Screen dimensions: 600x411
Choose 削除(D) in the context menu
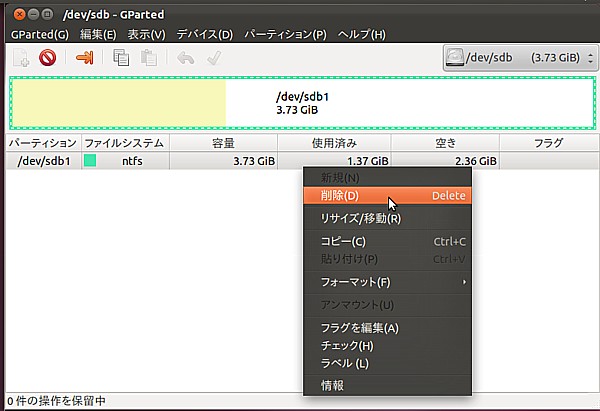387,196
